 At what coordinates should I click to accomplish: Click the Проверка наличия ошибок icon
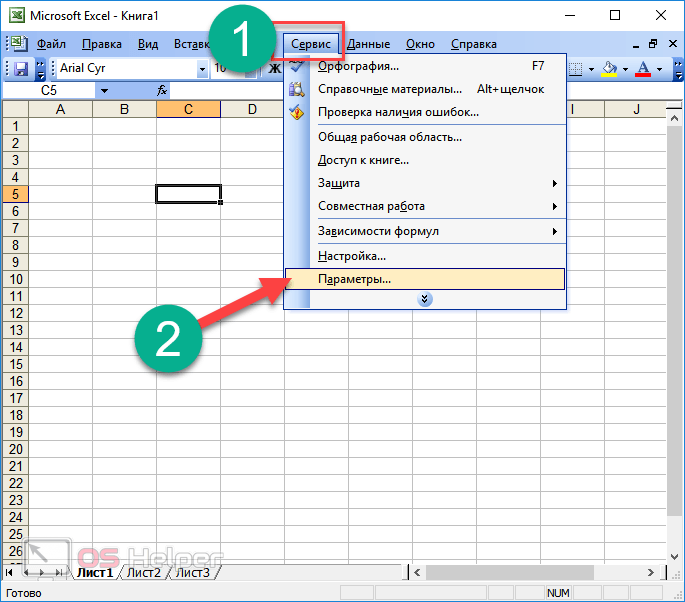pyautogui.click(x=297, y=112)
